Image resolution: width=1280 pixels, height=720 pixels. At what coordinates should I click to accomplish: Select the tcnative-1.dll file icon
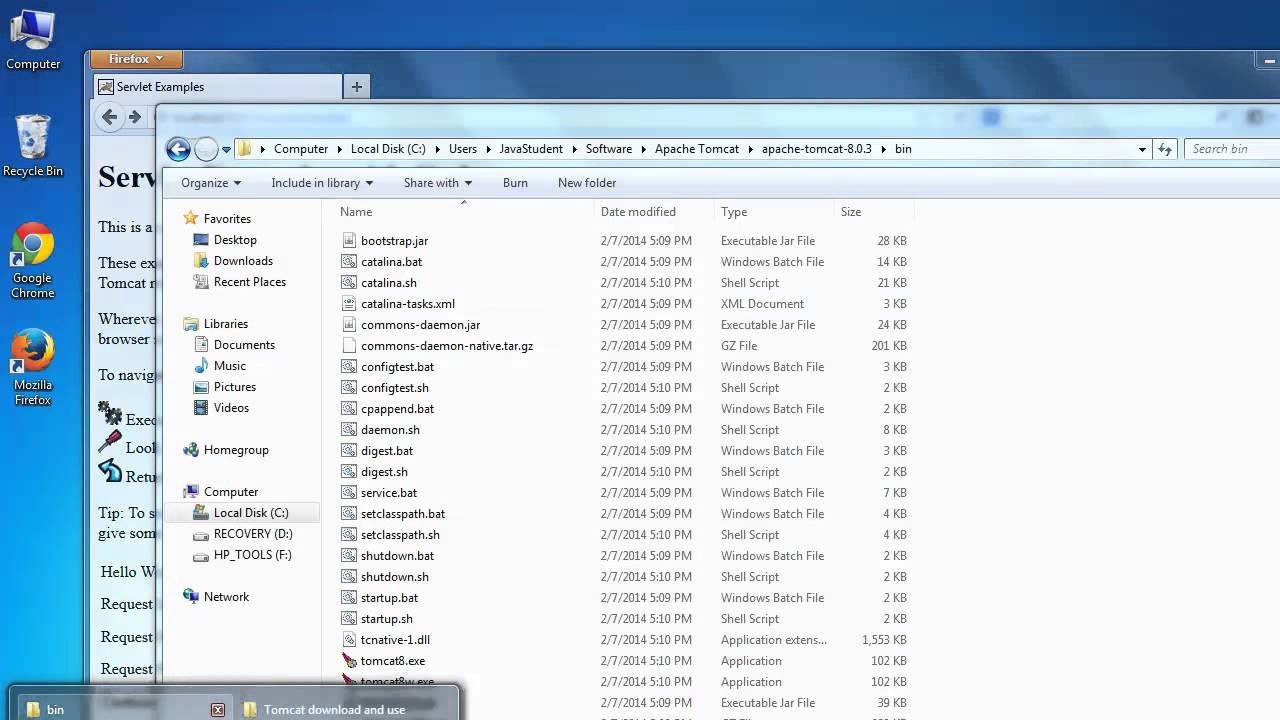(x=349, y=640)
